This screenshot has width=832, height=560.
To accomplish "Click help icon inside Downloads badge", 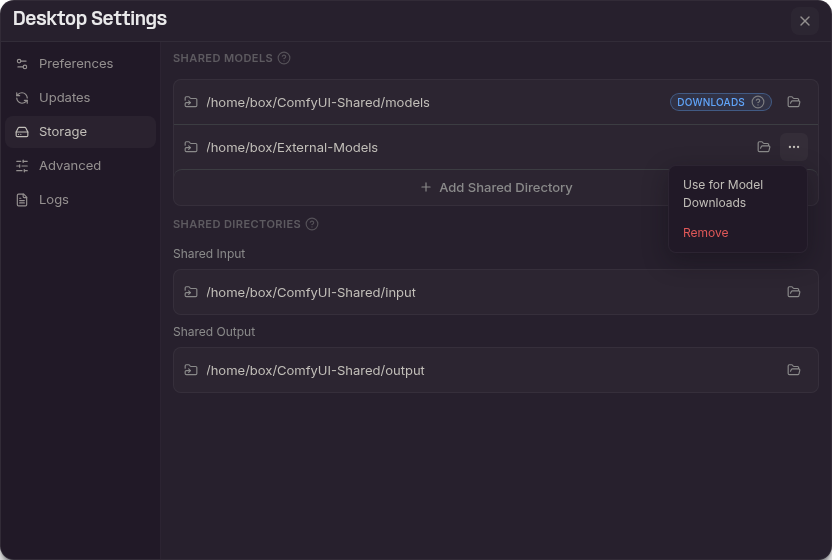I will [758, 102].
